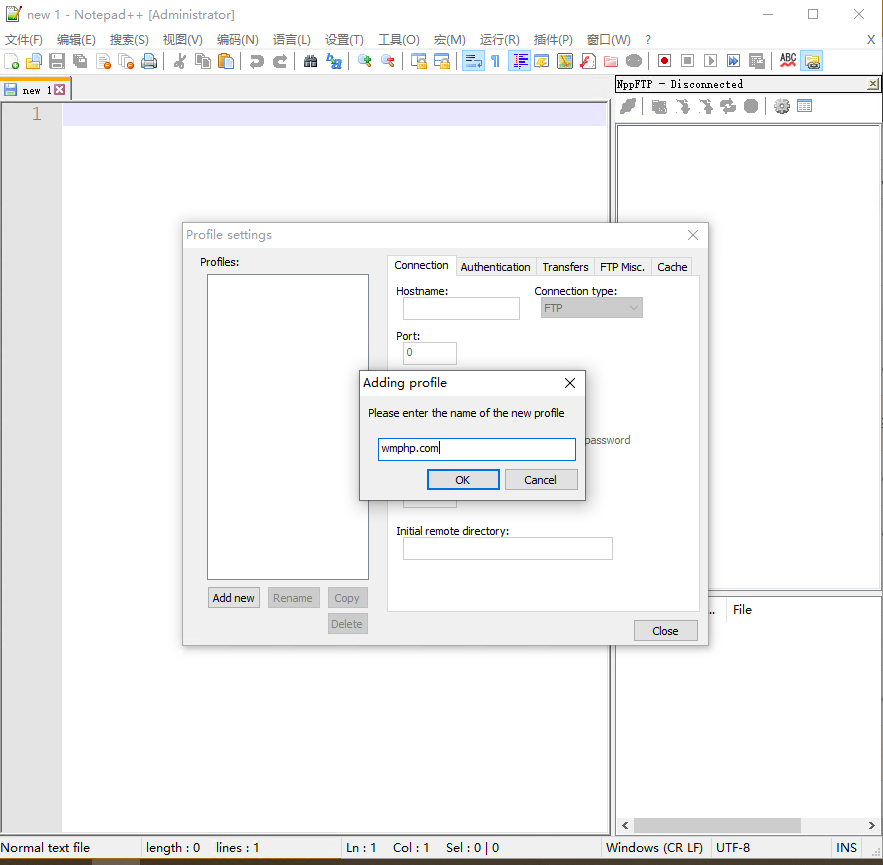The image size is (883, 865).
Task: Click the profile name input field
Action: tap(476, 449)
